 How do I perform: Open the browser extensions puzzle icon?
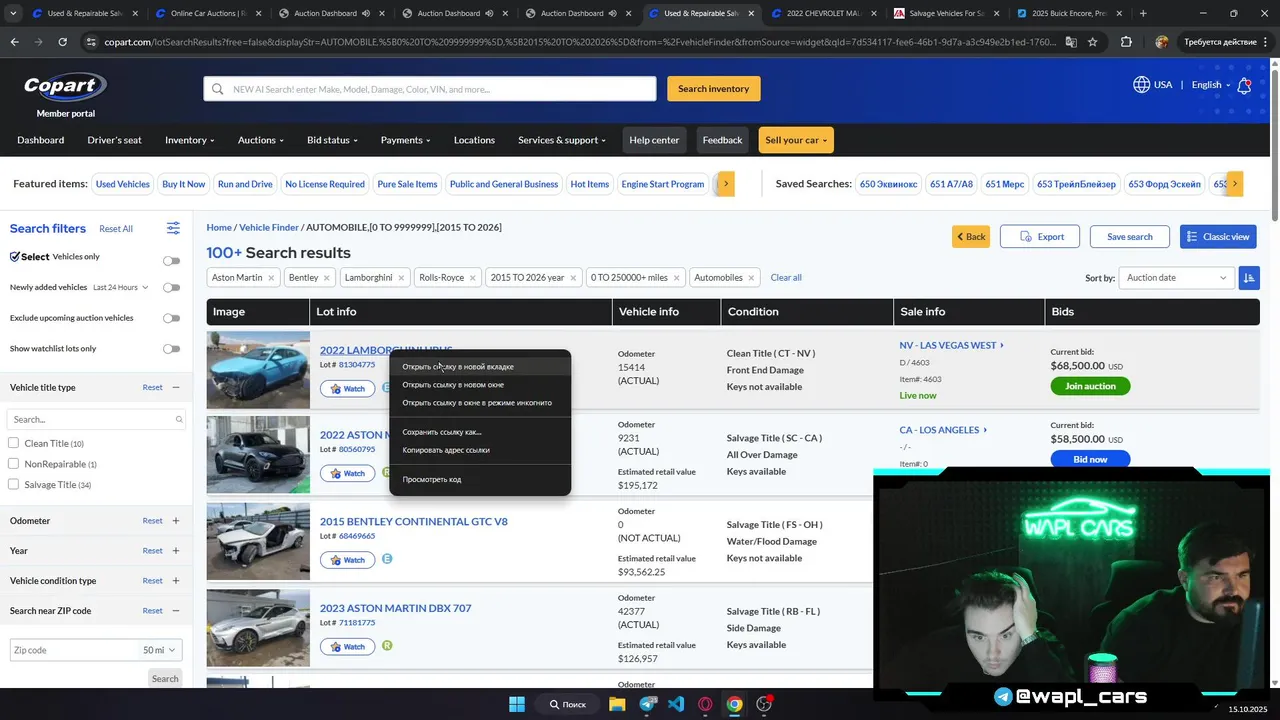click(1126, 42)
